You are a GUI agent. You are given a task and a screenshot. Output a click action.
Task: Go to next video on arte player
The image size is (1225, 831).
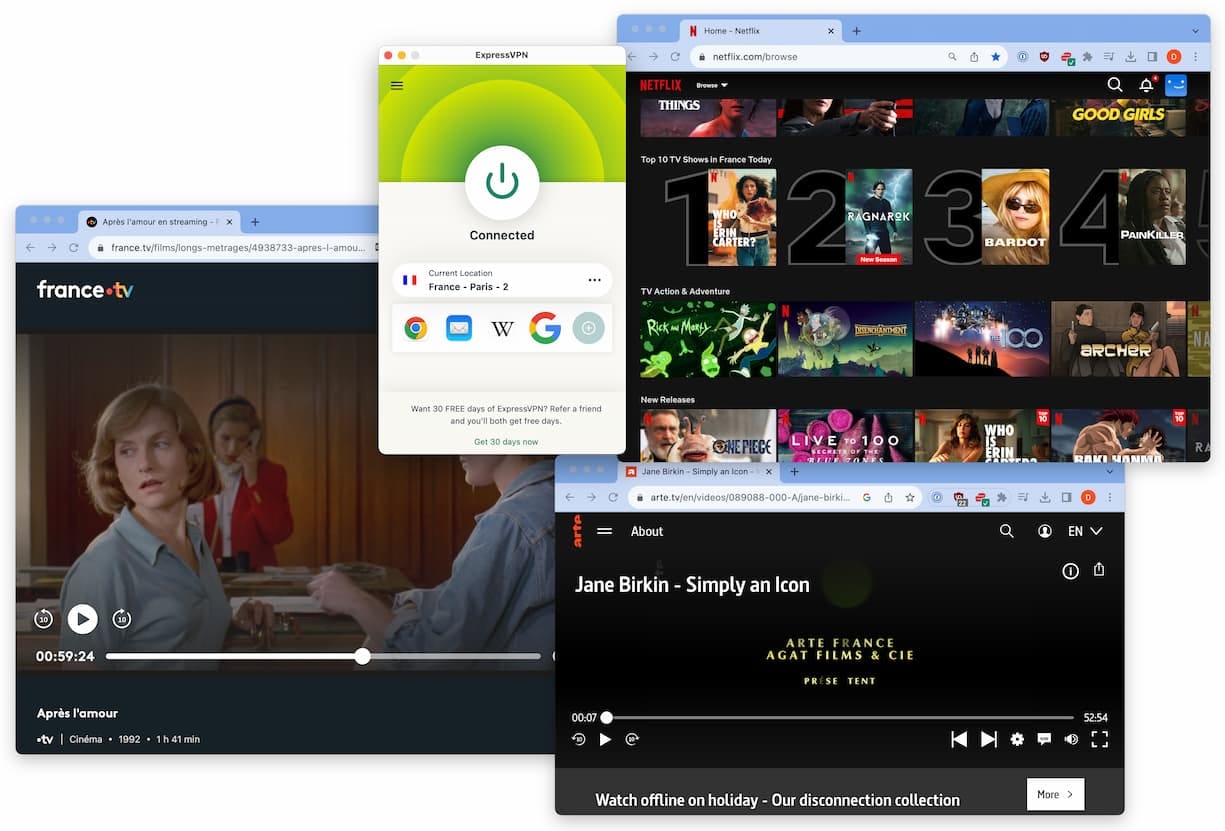coord(989,739)
